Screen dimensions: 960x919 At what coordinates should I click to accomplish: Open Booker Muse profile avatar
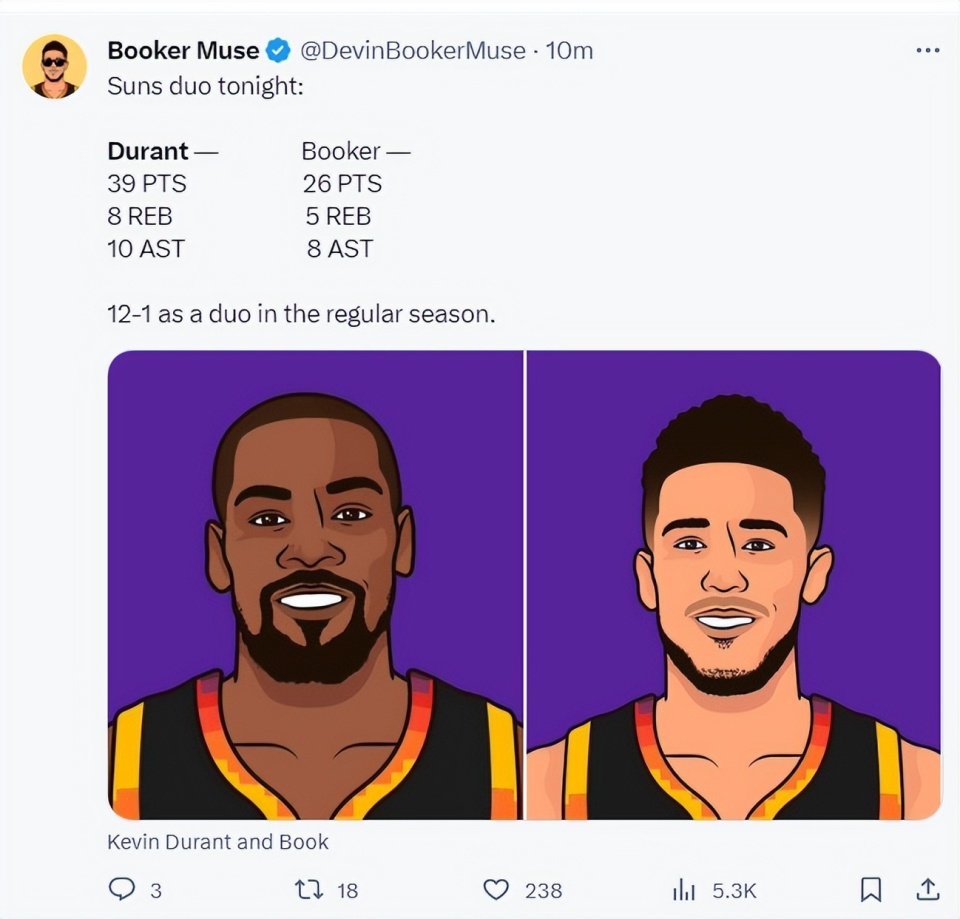pos(54,67)
